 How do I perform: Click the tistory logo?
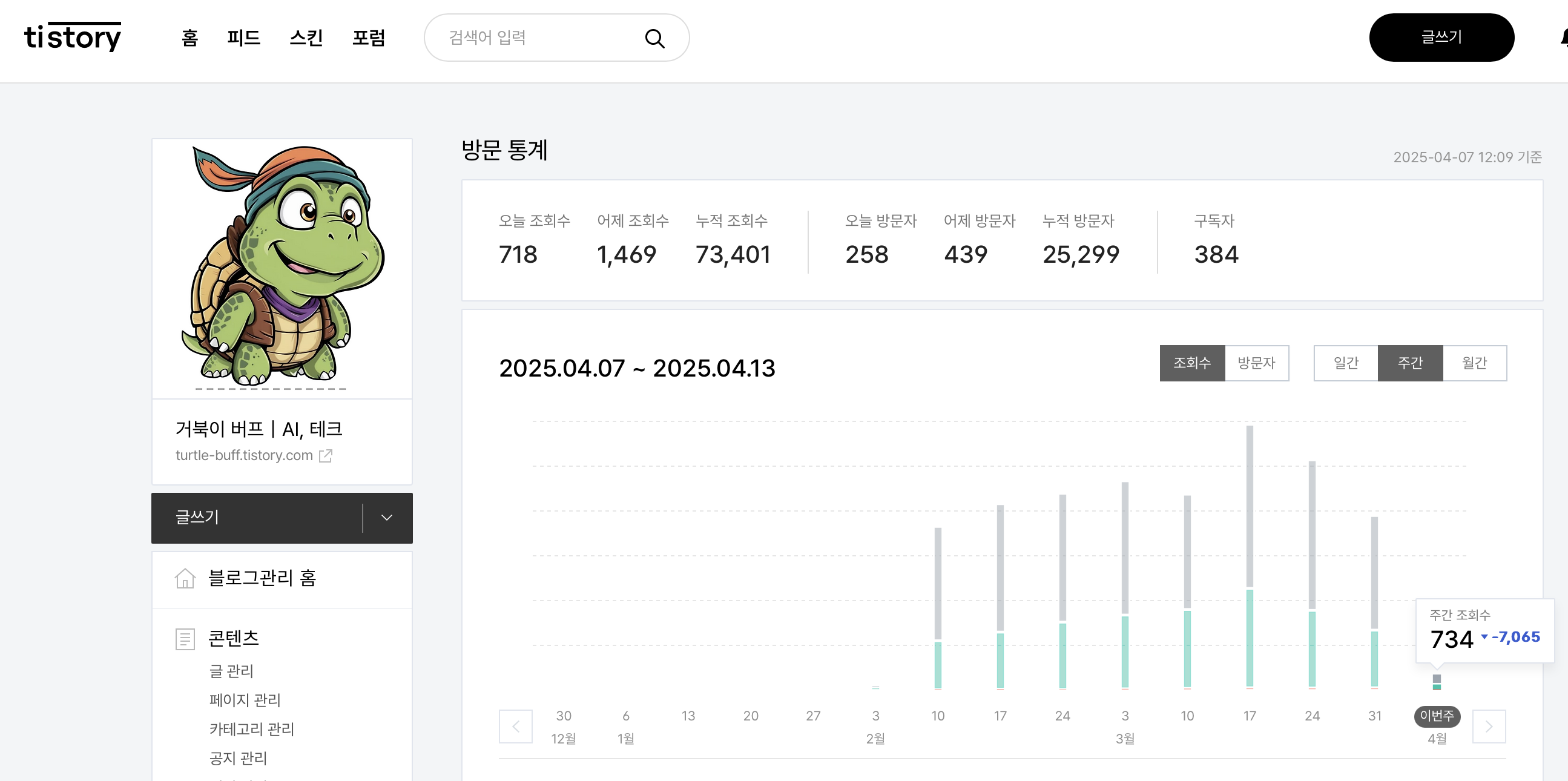[73, 37]
